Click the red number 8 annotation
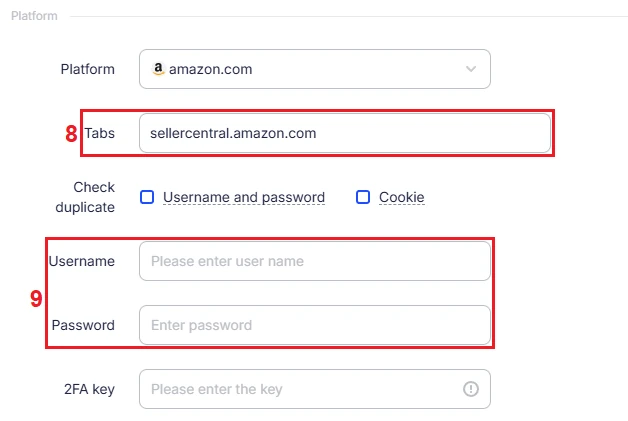 click(71, 133)
